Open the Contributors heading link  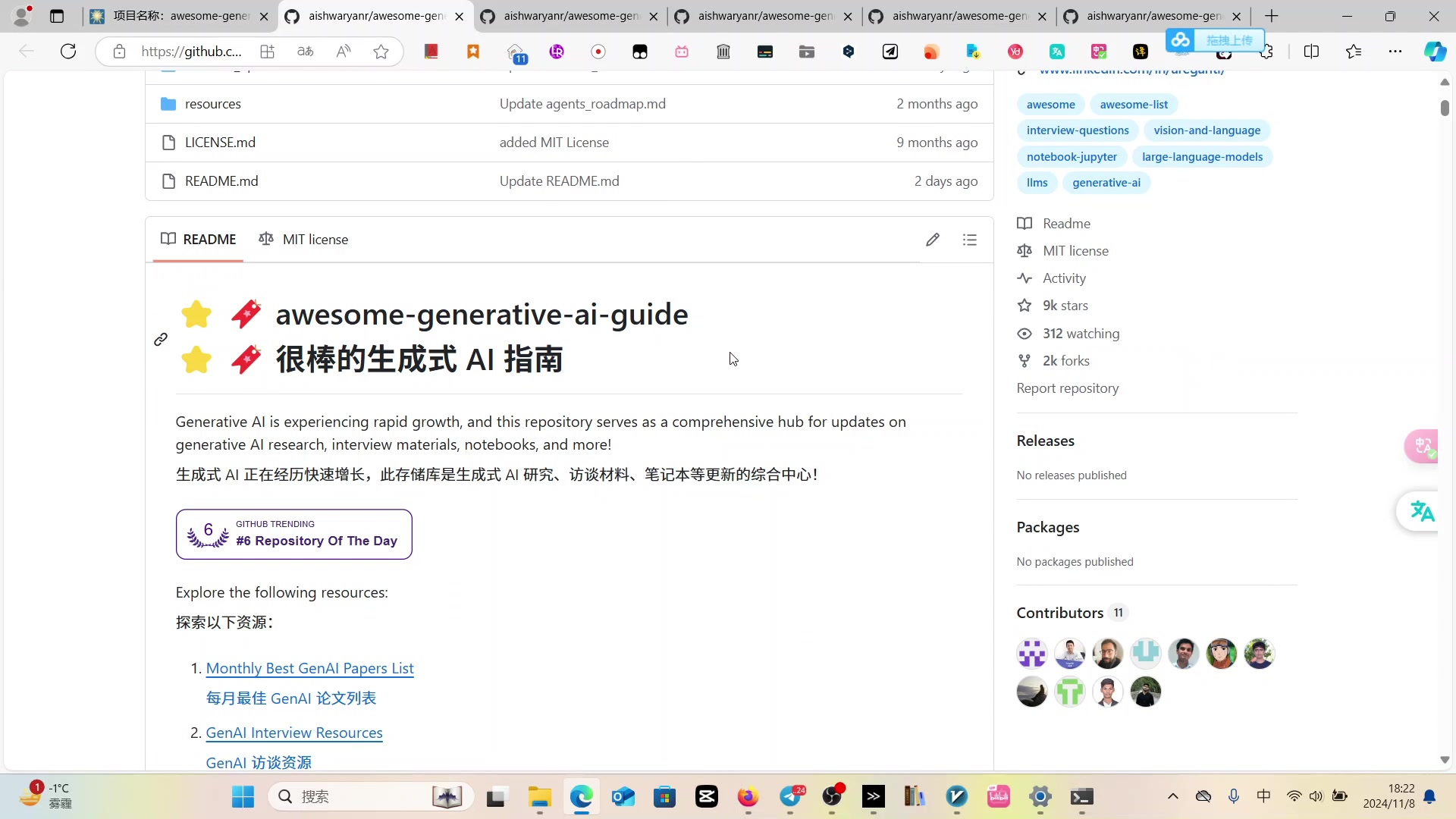click(x=1072, y=613)
